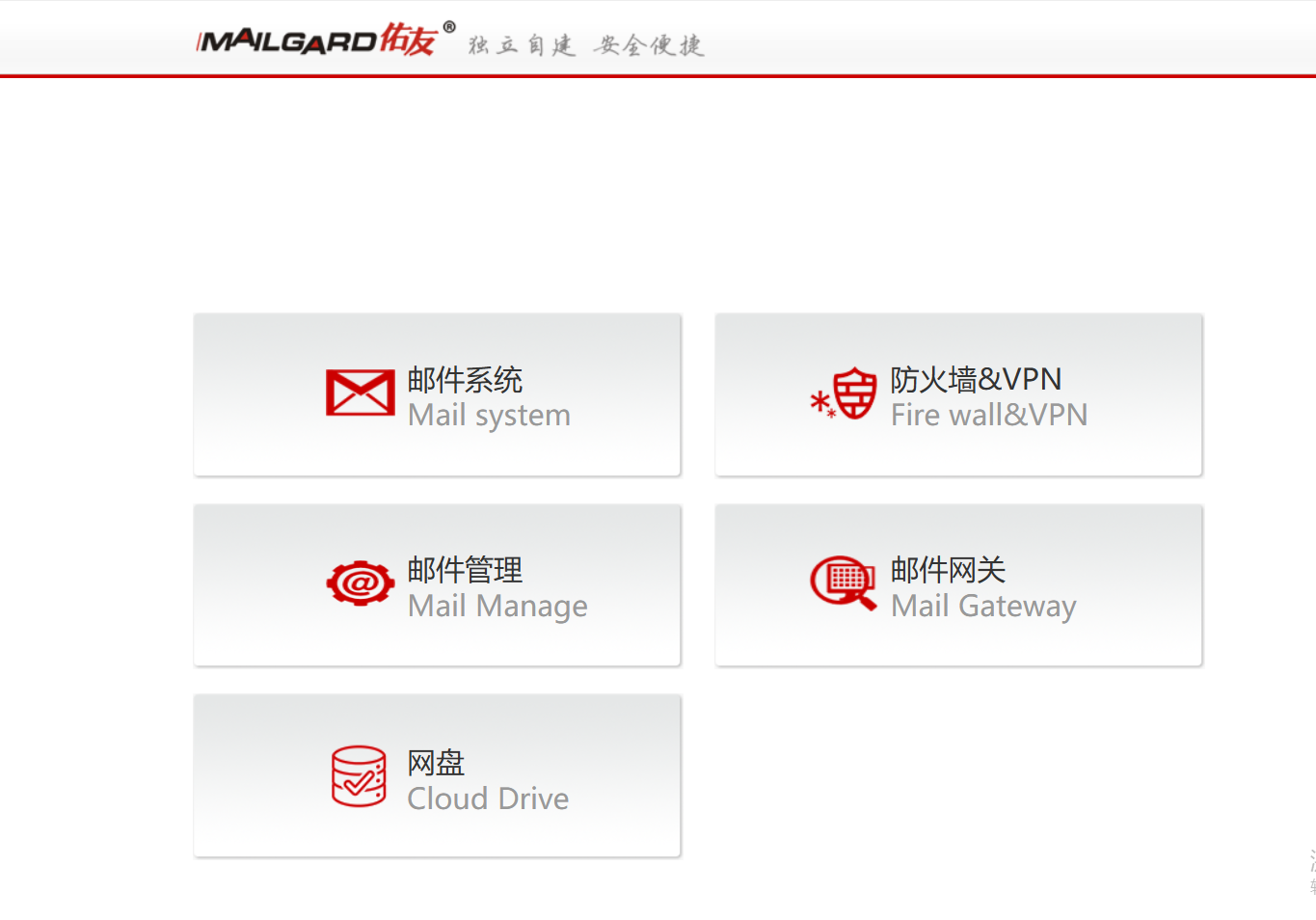
Task: Select the "Mail Gateway" English label
Action: [983, 607]
